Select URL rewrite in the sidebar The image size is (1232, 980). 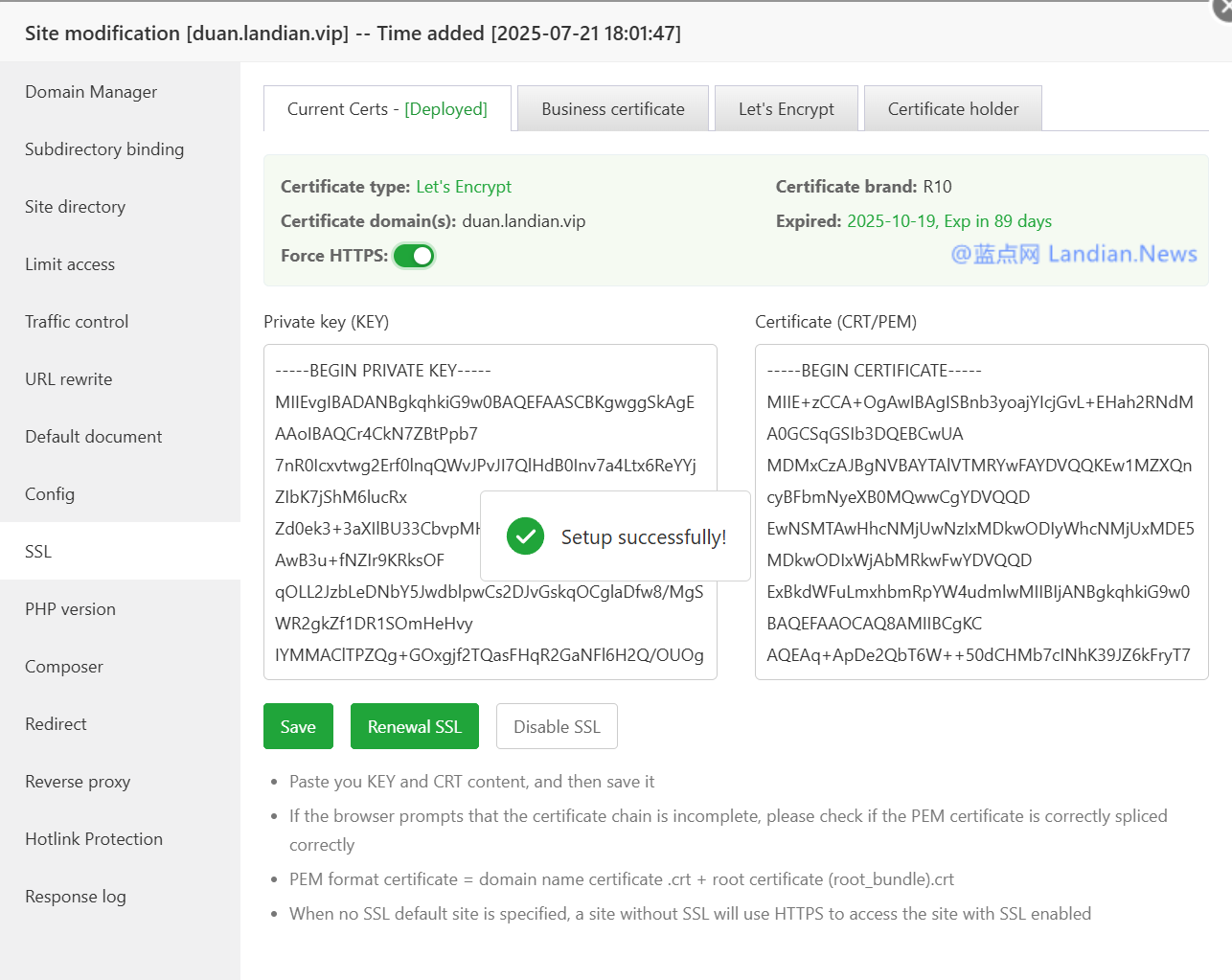(x=69, y=379)
